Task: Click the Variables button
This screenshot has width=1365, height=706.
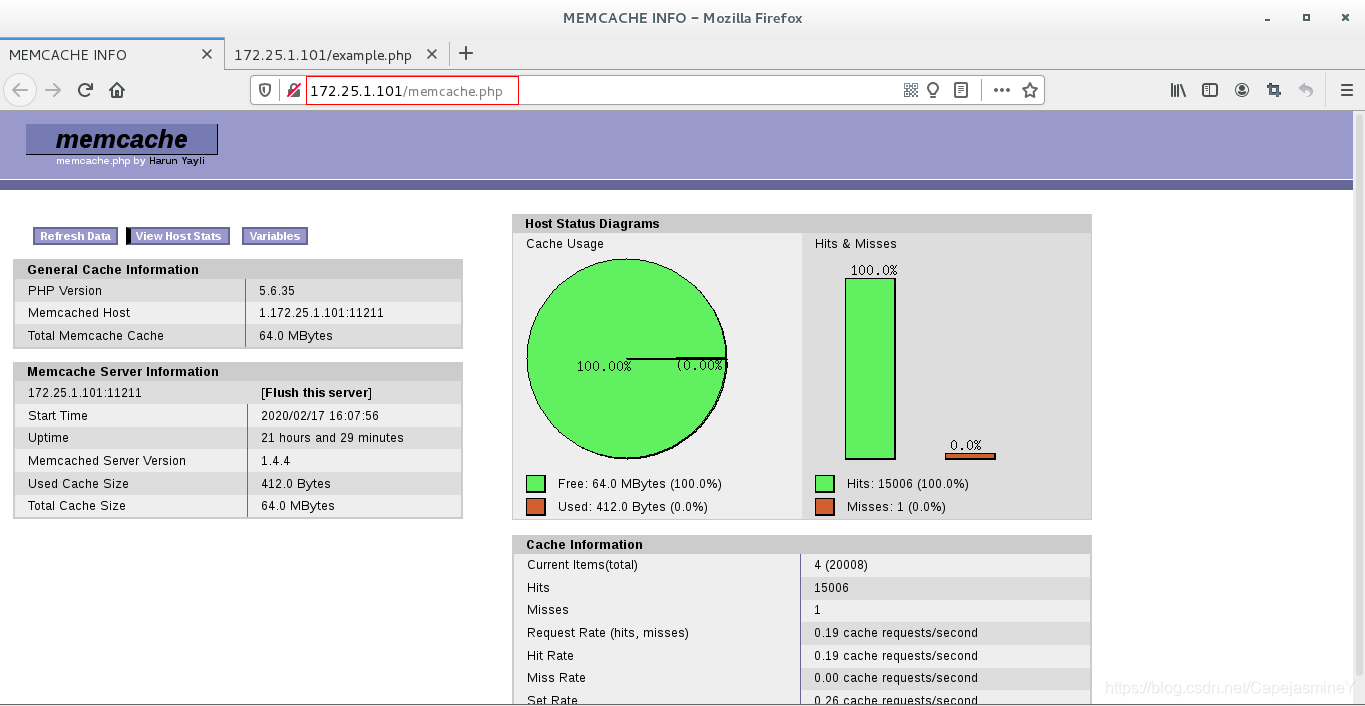Action: (x=274, y=236)
